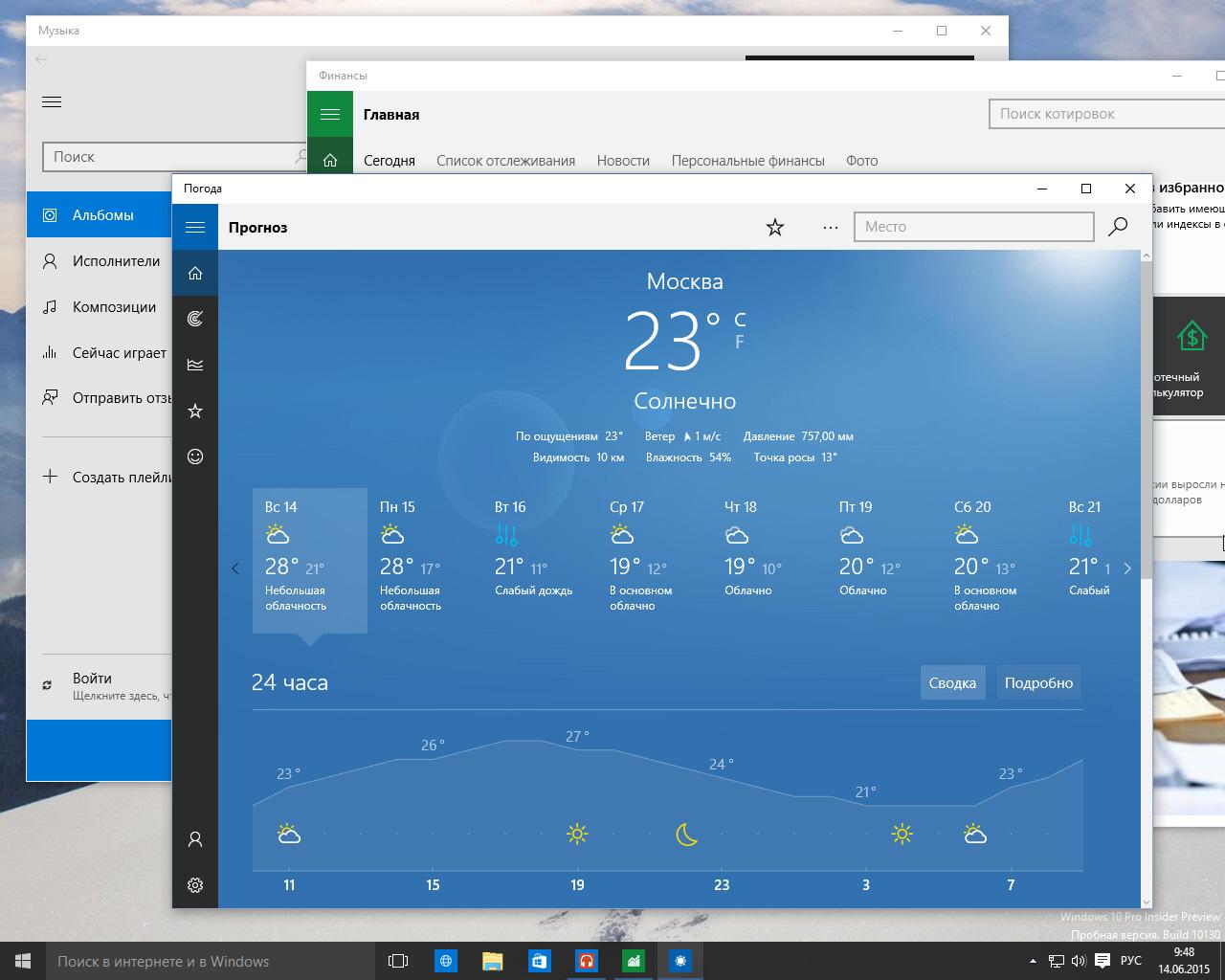This screenshot has width=1225, height=980.
Task: Open network status tray icon
Action: 1057,961
